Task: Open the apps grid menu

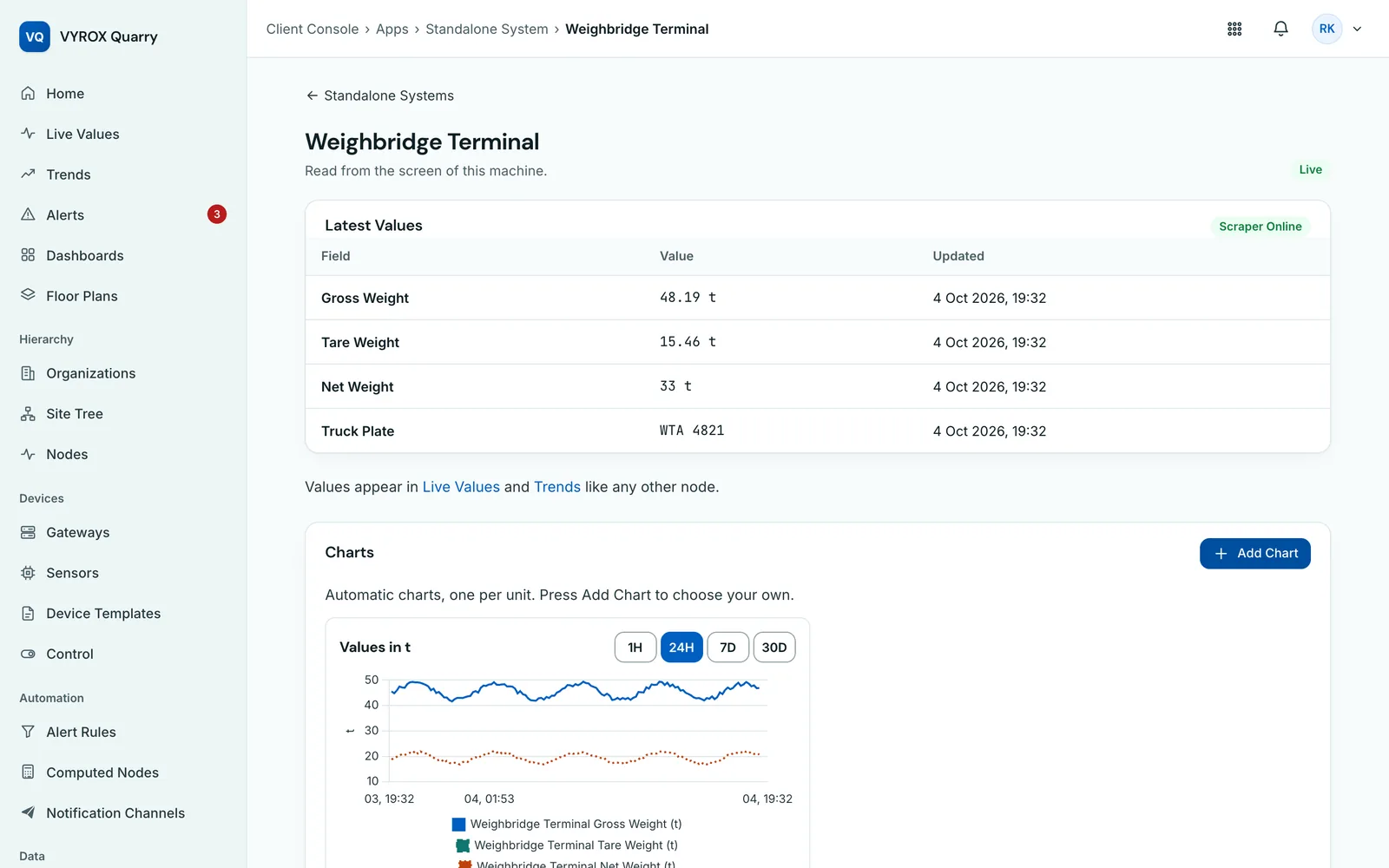Action: click(1234, 29)
